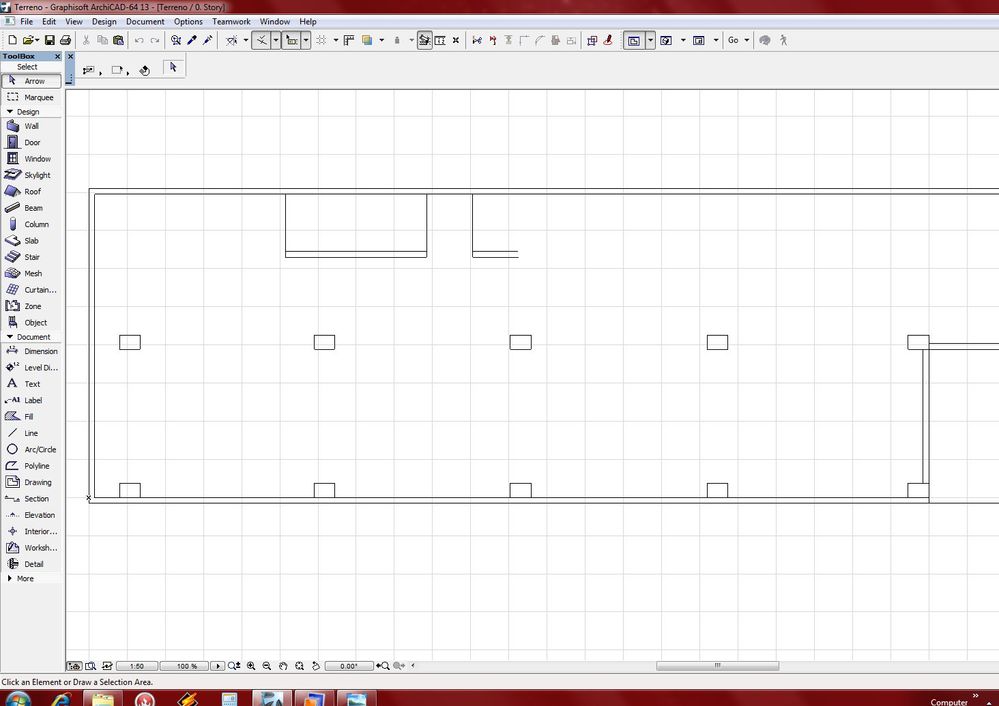Choose the Roof tool
This screenshot has height=706, width=999.
pyautogui.click(x=31, y=192)
